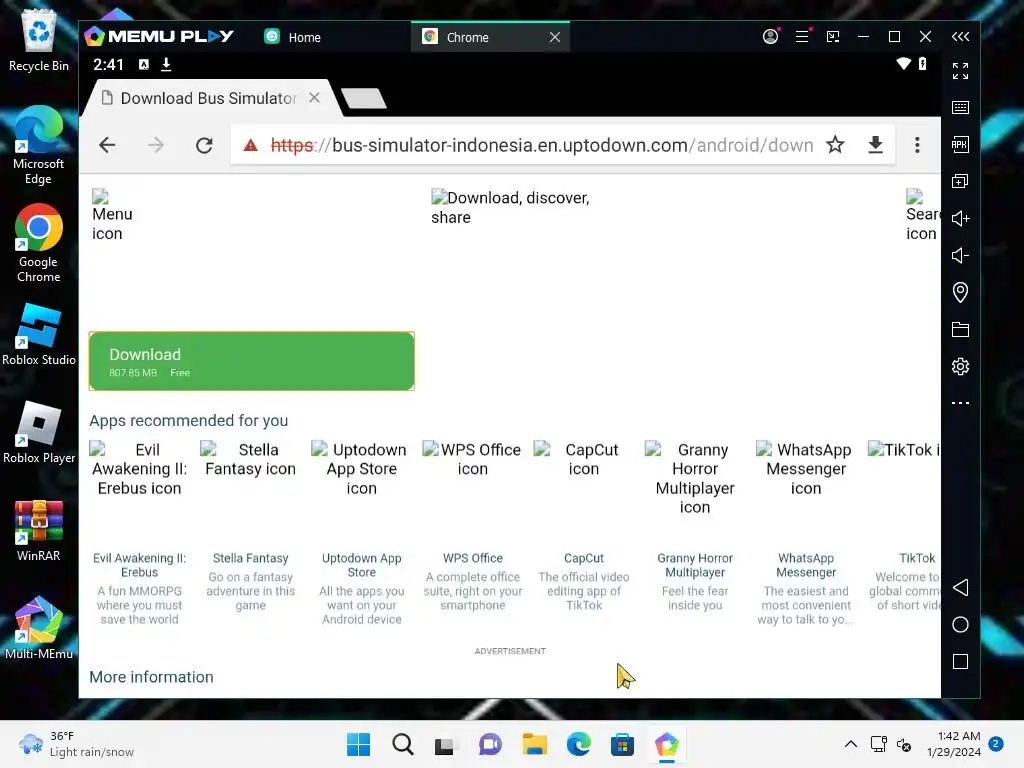Collapse the MEmu sidebar with triple chevron
Viewport: 1024px width, 768px height.
[x=960, y=37]
